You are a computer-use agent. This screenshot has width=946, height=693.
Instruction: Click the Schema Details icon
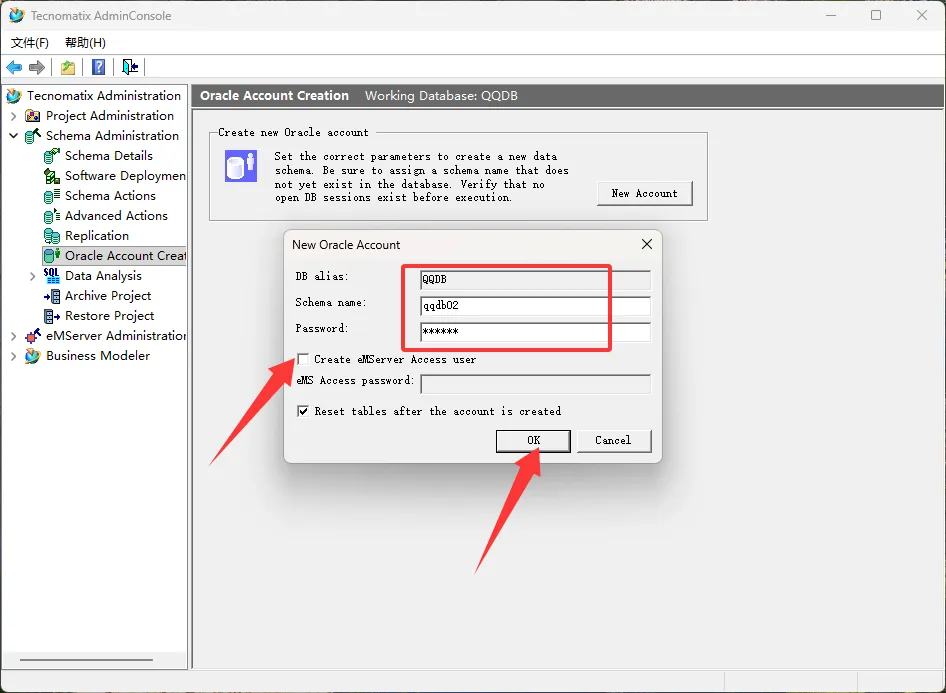coord(52,156)
